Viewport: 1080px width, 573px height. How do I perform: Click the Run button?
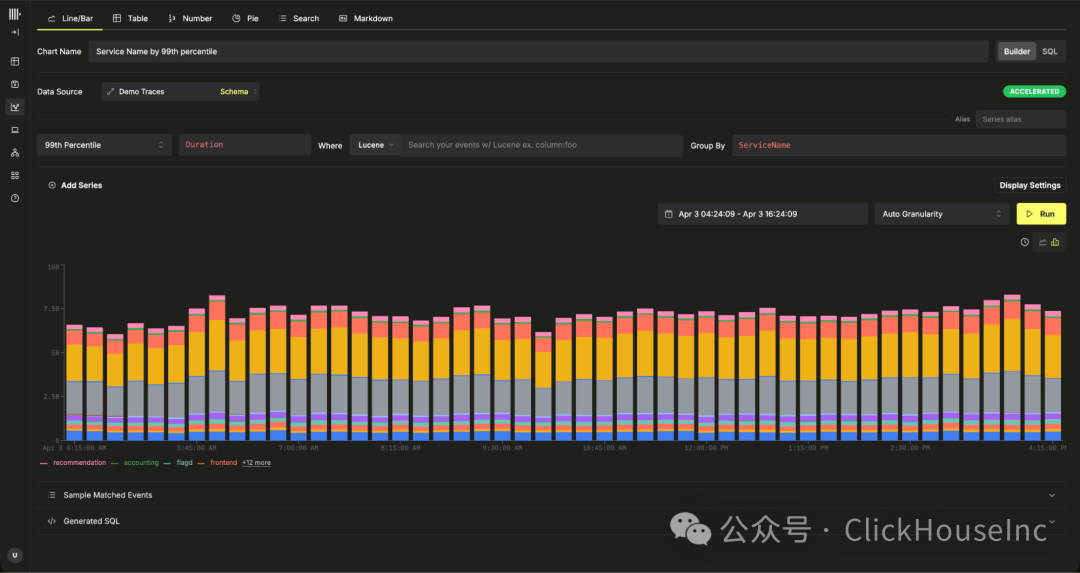pos(1041,214)
